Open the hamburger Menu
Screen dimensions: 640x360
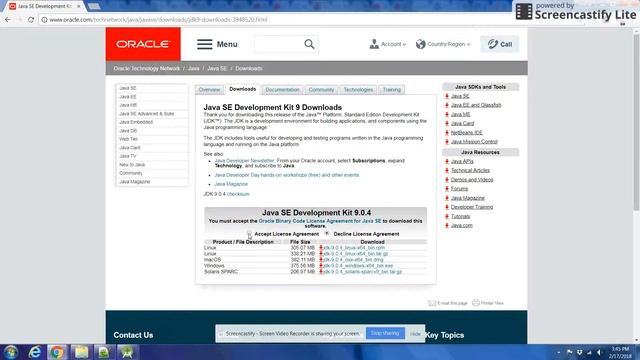pos(217,44)
